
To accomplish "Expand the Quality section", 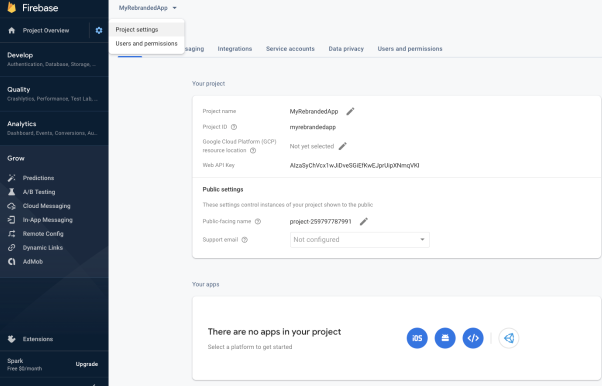I will click(x=54, y=94).
